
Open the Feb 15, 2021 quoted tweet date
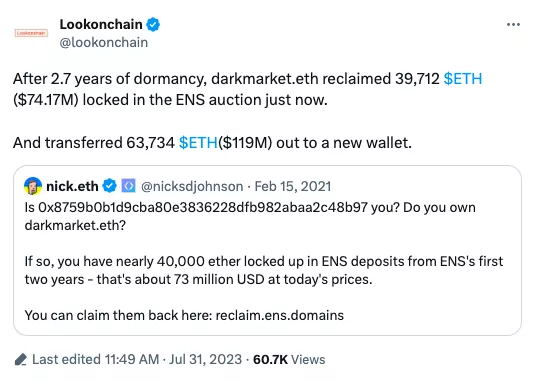pos(293,187)
